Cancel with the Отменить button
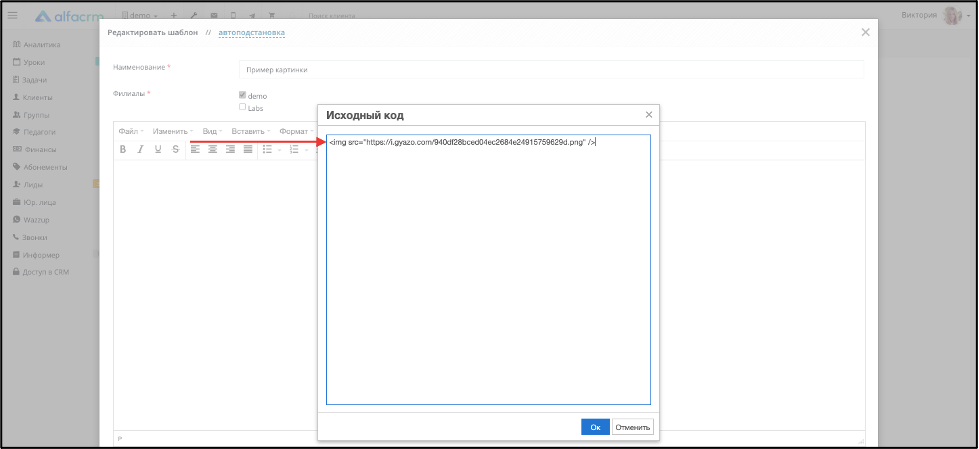Viewport: 979px width, 449px height. click(x=632, y=427)
